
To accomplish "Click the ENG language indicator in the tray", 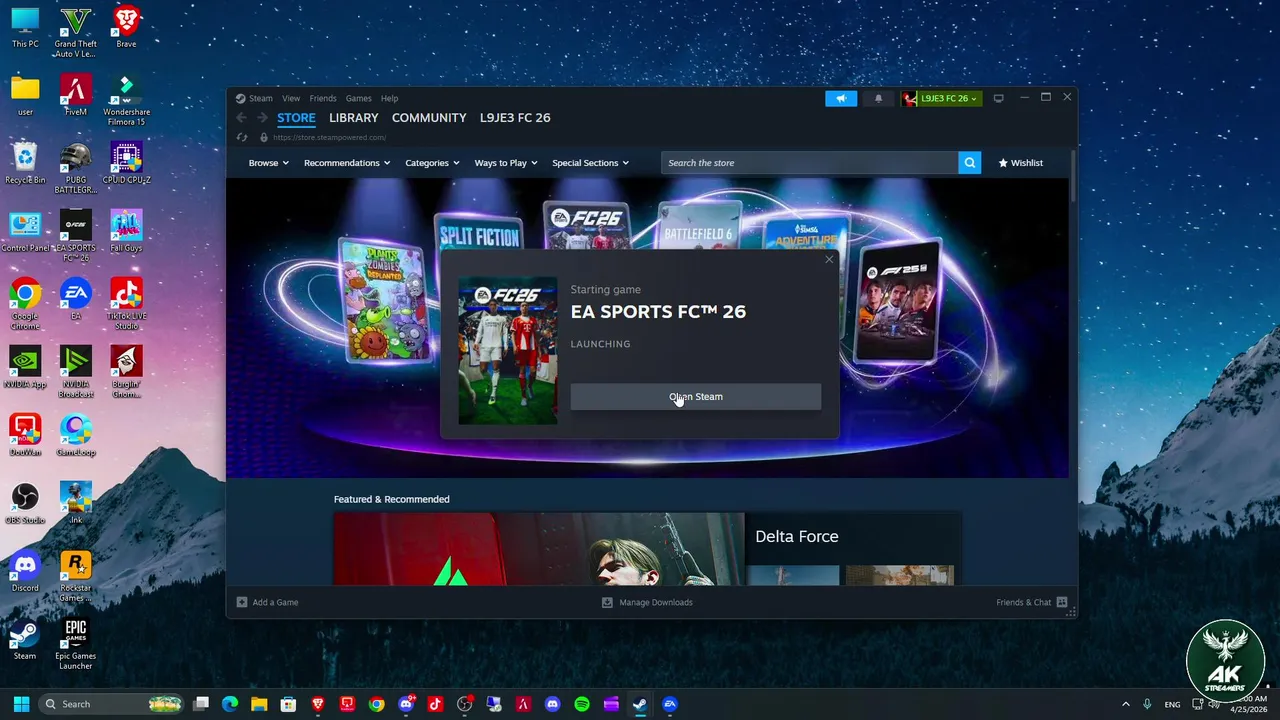I will coord(1172,705).
